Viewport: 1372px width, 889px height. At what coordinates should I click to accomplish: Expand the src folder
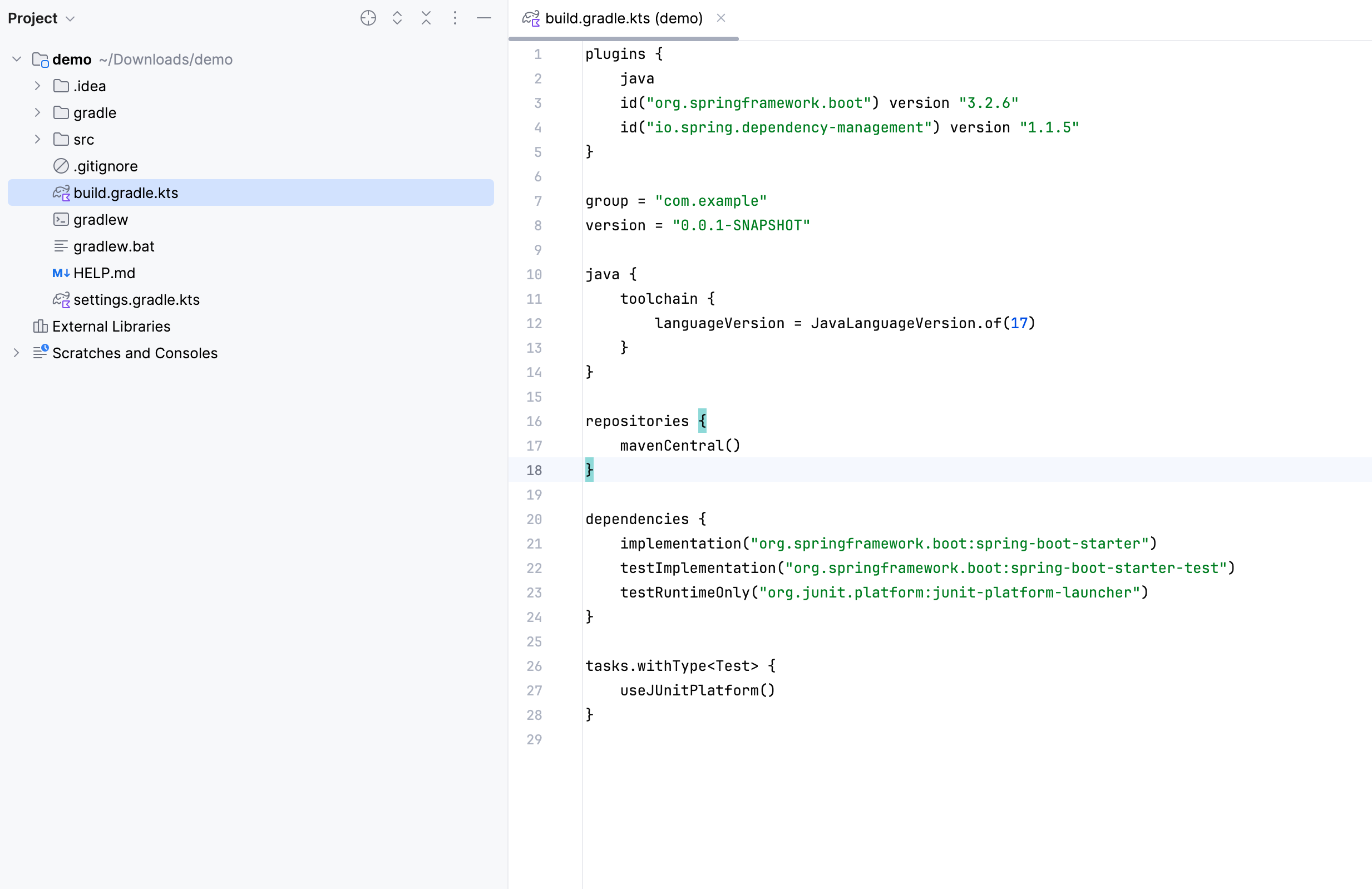(x=37, y=140)
